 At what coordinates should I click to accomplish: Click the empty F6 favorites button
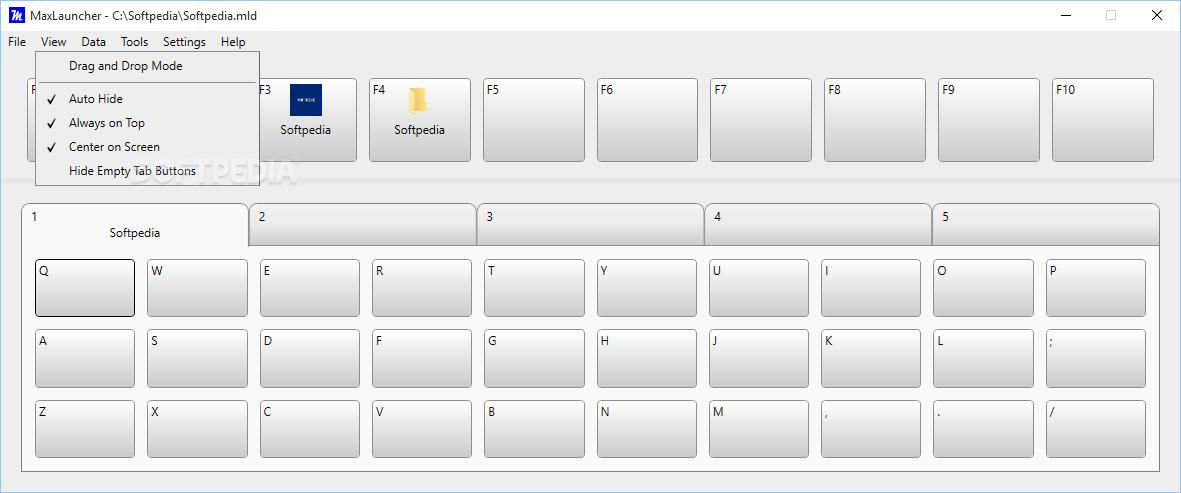pos(648,120)
